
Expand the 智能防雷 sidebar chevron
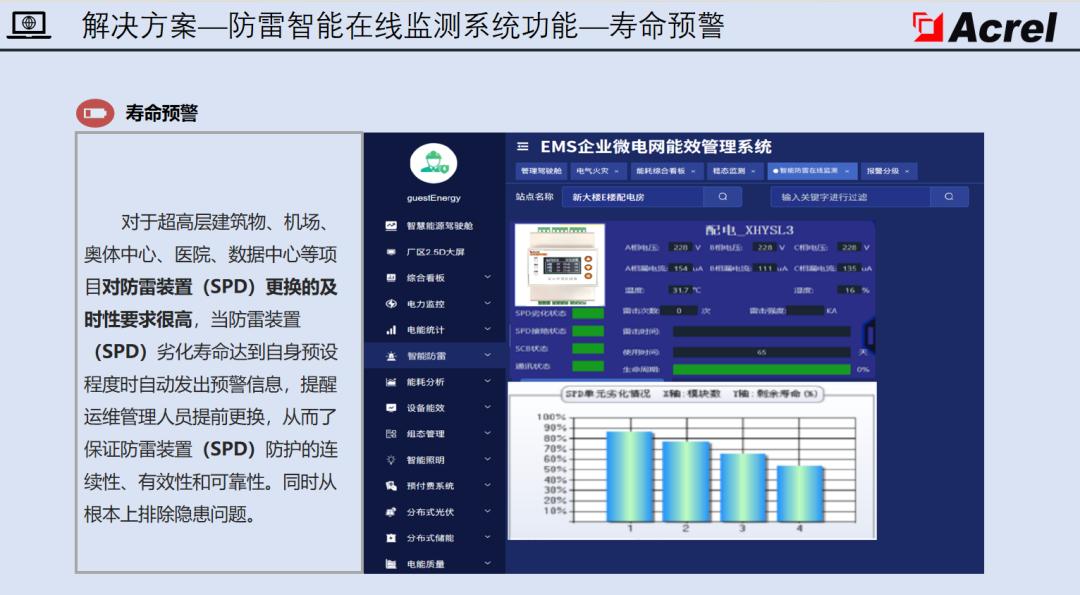click(488, 355)
